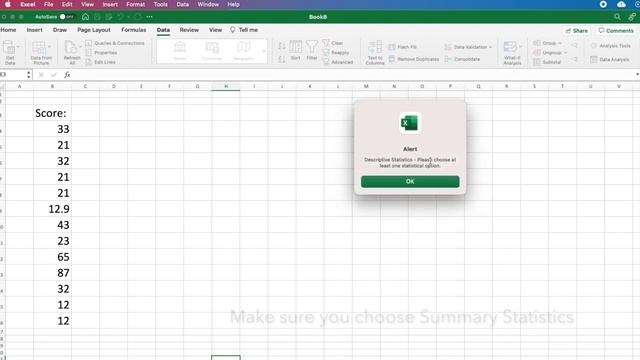The height and width of the screenshot is (360, 640).
Task: Click the Sort descending icon
Action: click(x=282, y=59)
